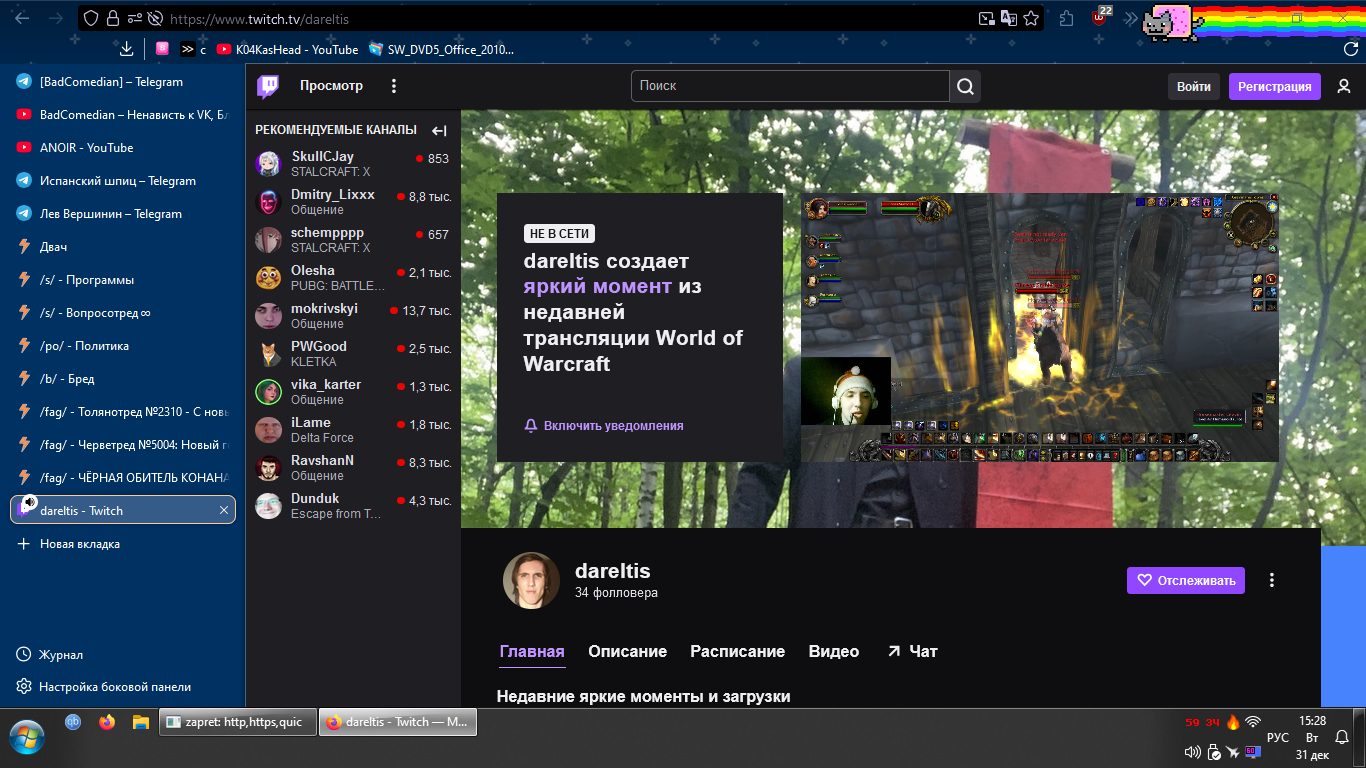Switch to the Главная tab

[x=532, y=651]
